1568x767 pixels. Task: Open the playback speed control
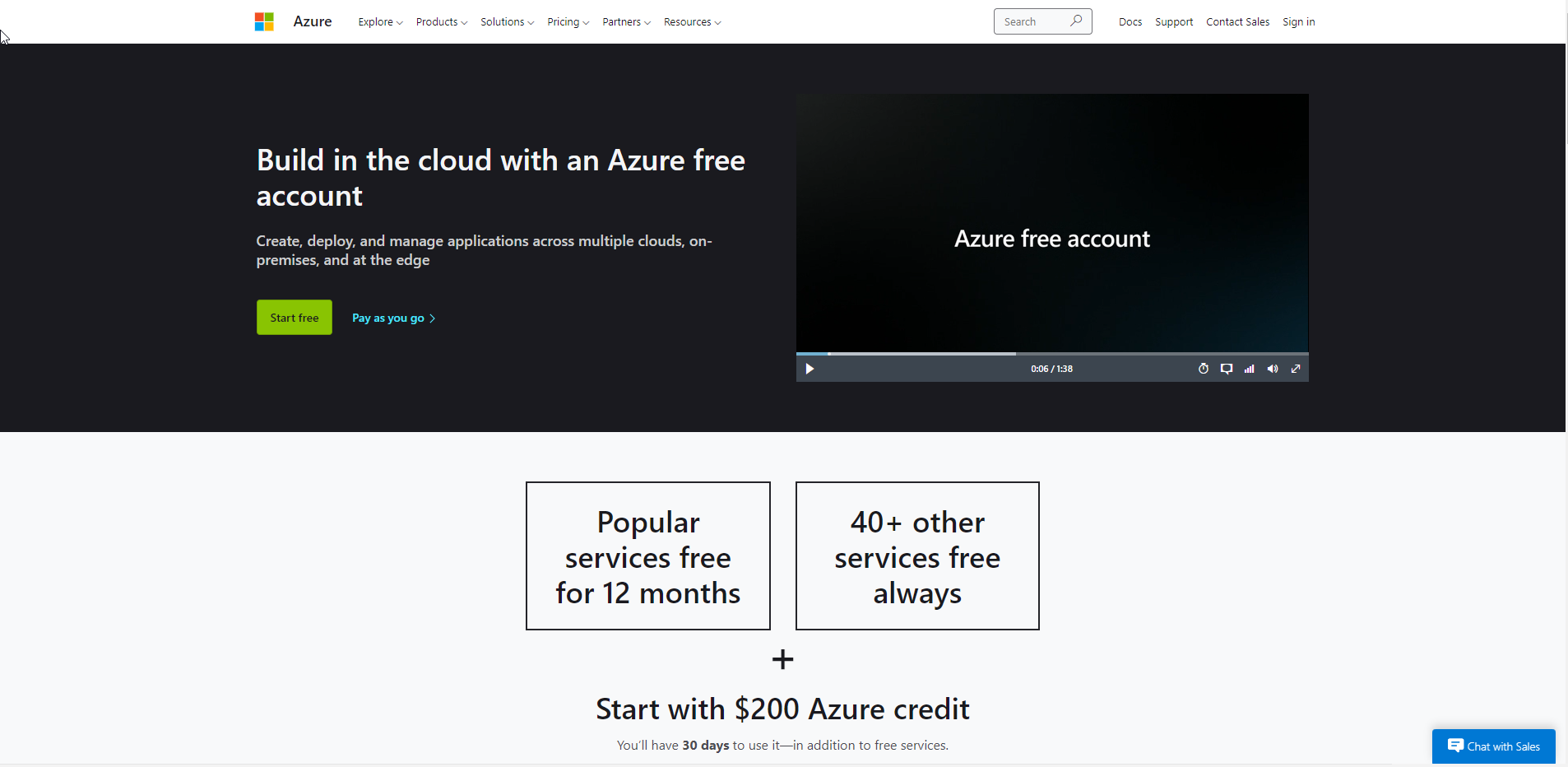[x=1204, y=369]
